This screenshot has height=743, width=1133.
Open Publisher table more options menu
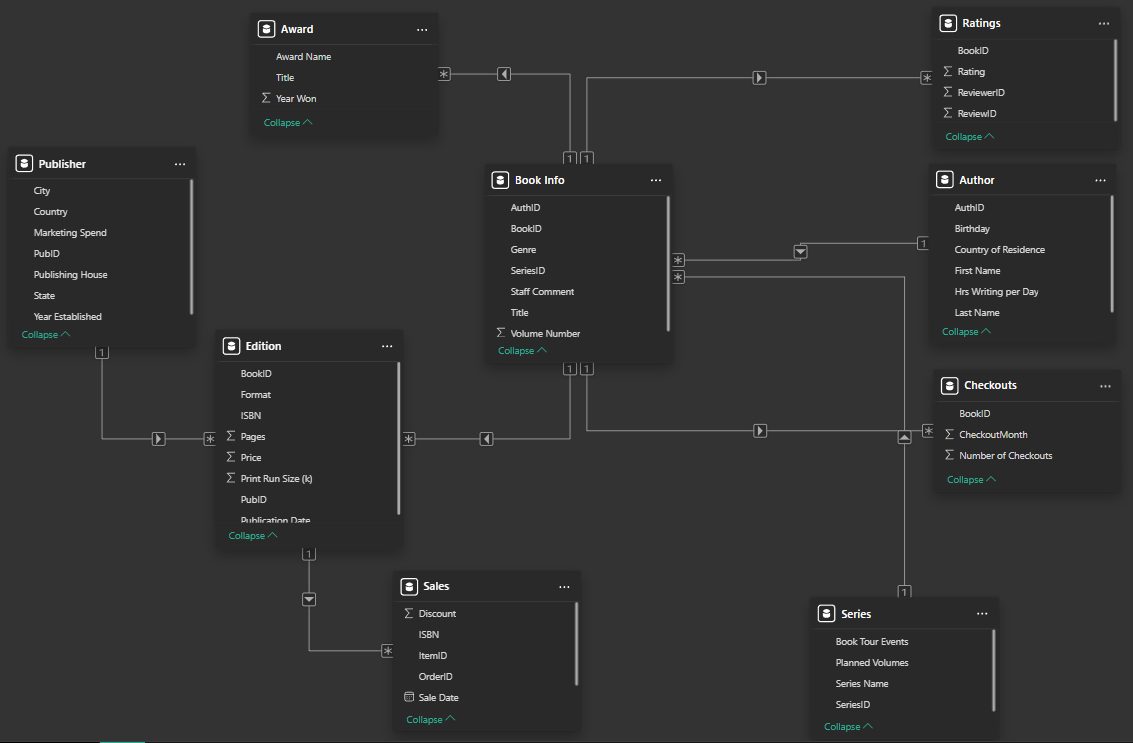180,164
